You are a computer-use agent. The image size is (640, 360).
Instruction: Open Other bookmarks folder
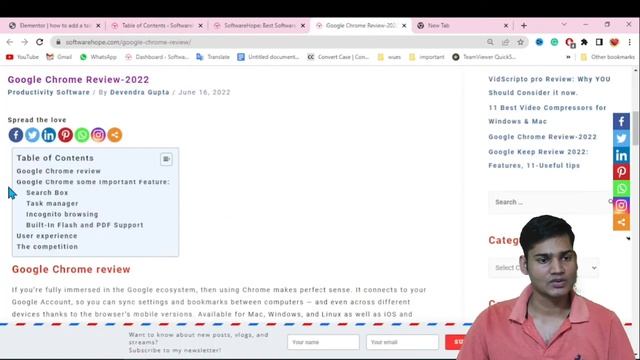607,57
